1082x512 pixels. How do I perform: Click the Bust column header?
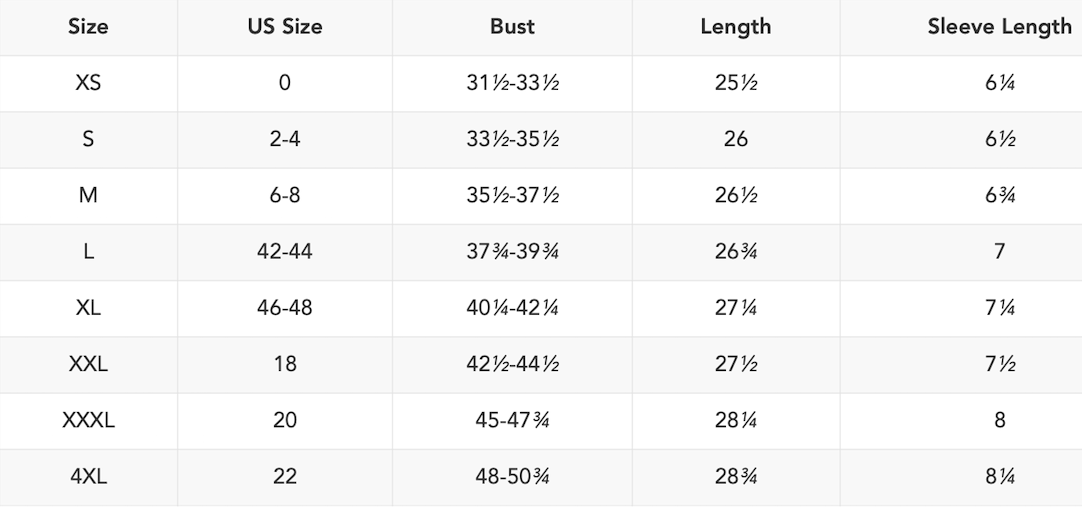(512, 27)
